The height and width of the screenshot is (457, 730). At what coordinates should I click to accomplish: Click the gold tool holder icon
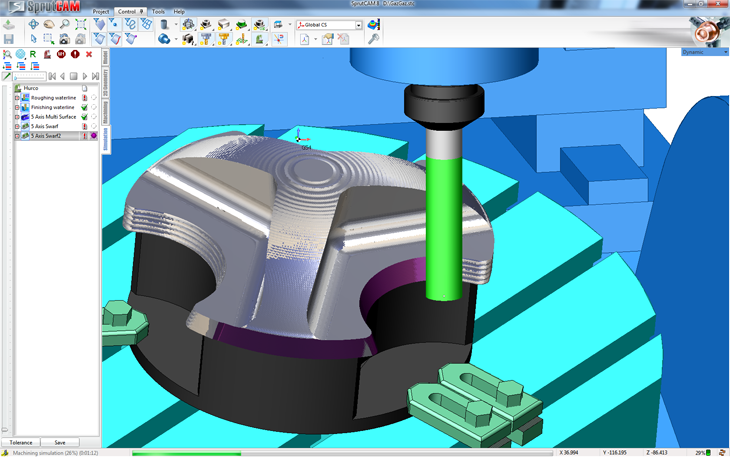point(224,39)
